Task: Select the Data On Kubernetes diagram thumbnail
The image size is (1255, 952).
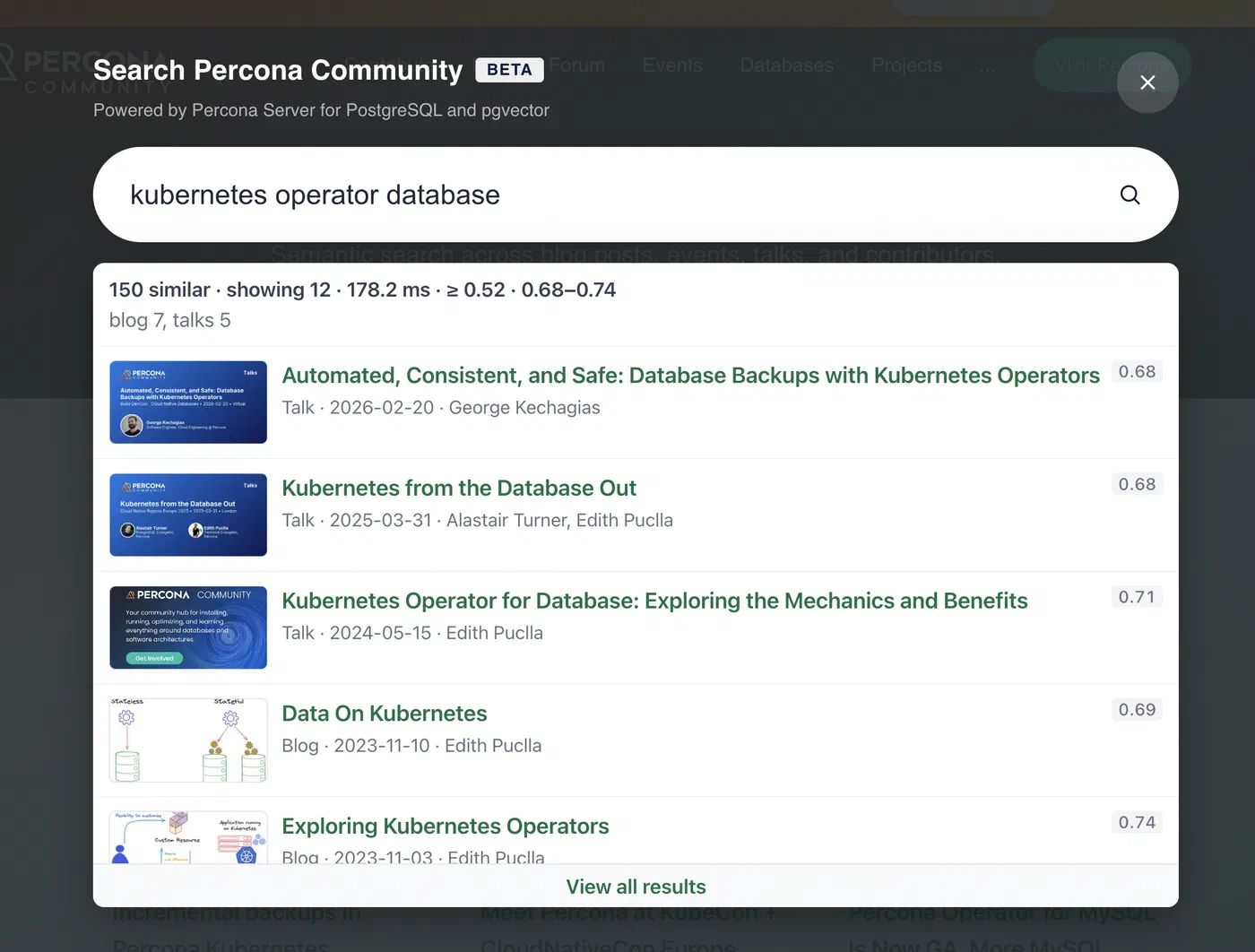Action: click(x=188, y=740)
